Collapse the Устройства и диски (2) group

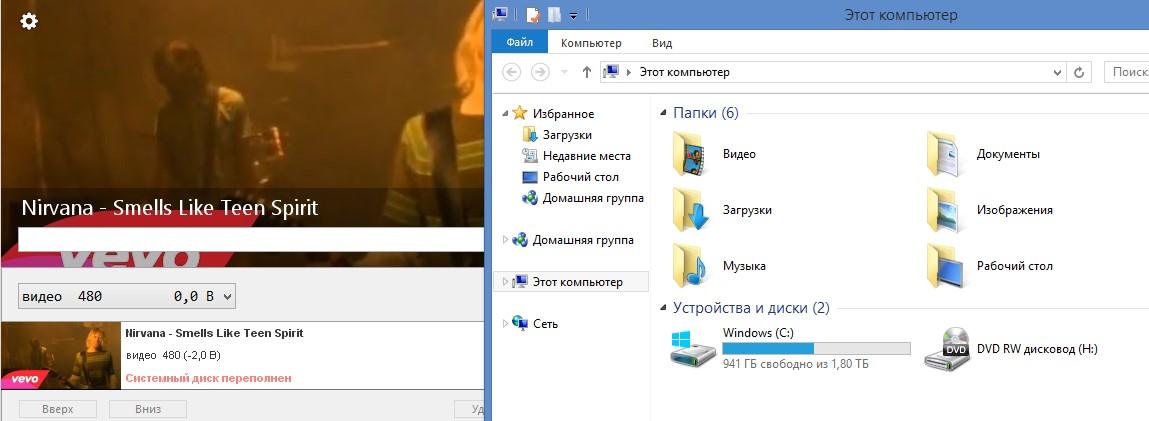[664, 308]
